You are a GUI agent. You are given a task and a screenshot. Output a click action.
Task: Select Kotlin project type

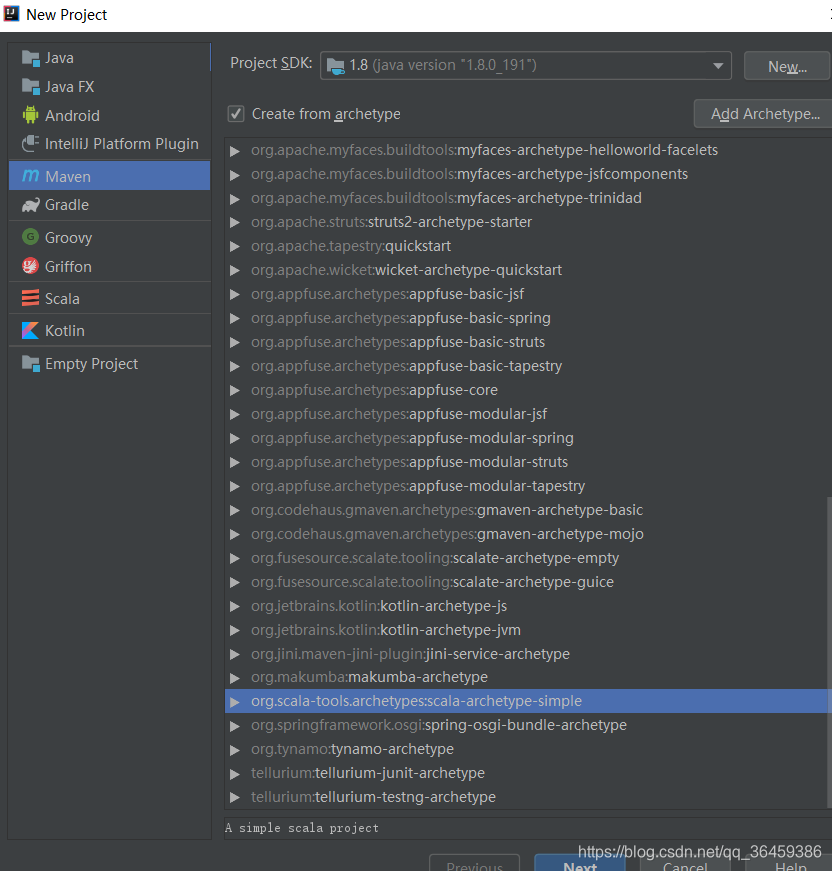coord(109,331)
